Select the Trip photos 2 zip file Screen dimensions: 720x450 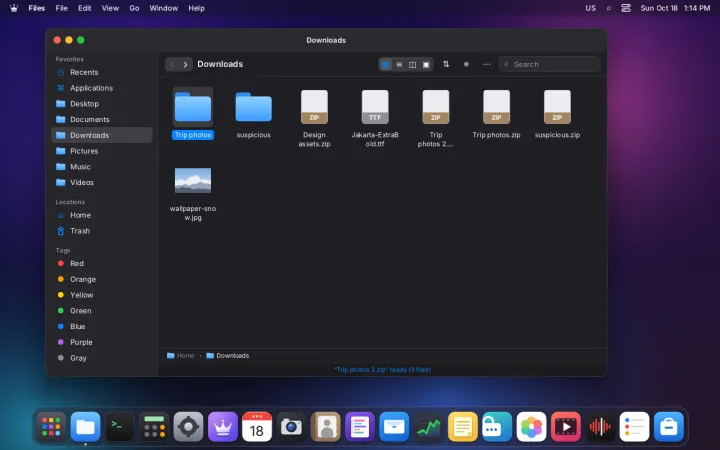click(x=436, y=118)
